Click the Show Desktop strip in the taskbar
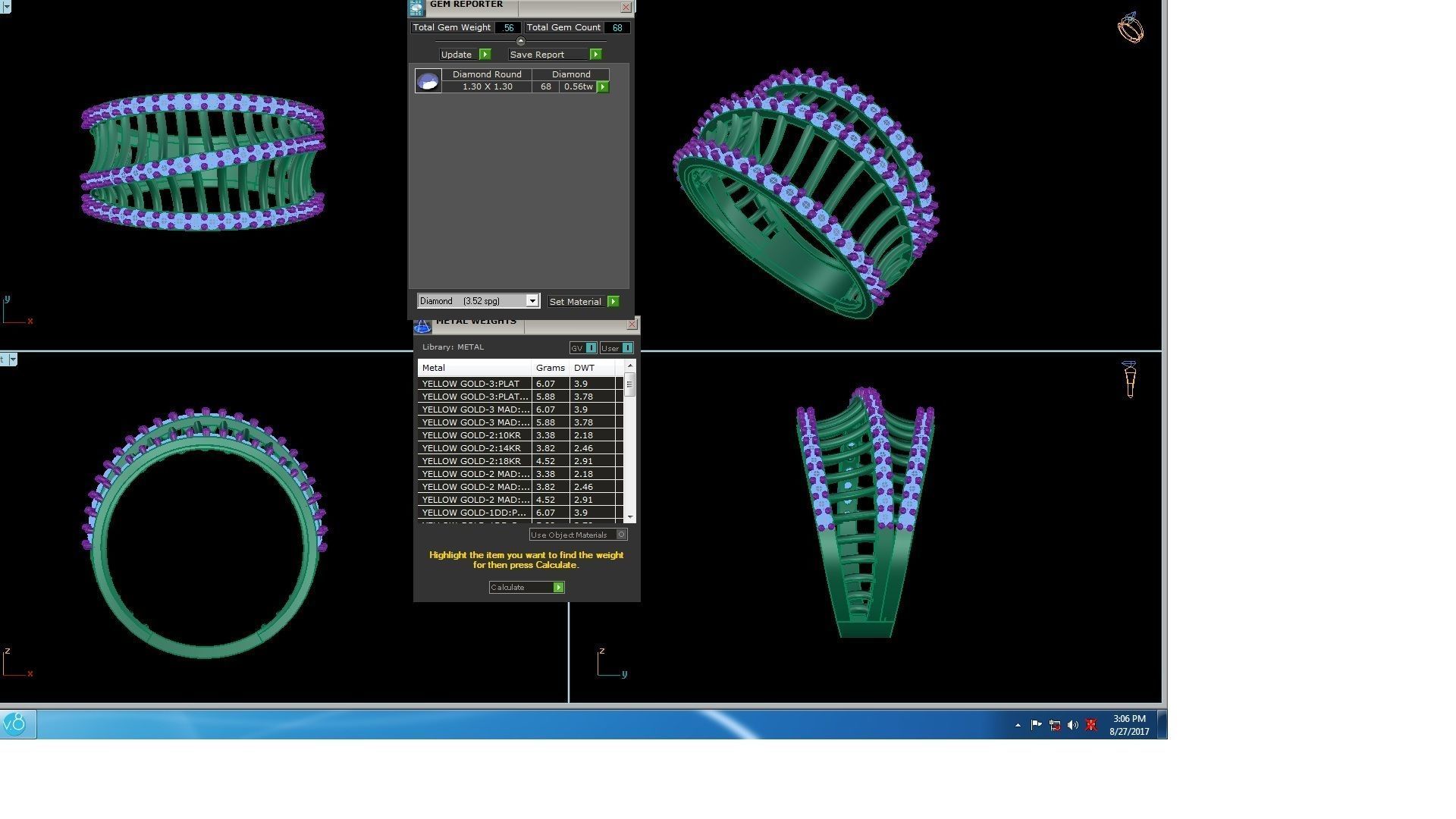1456x819 pixels. pyautogui.click(x=1162, y=725)
